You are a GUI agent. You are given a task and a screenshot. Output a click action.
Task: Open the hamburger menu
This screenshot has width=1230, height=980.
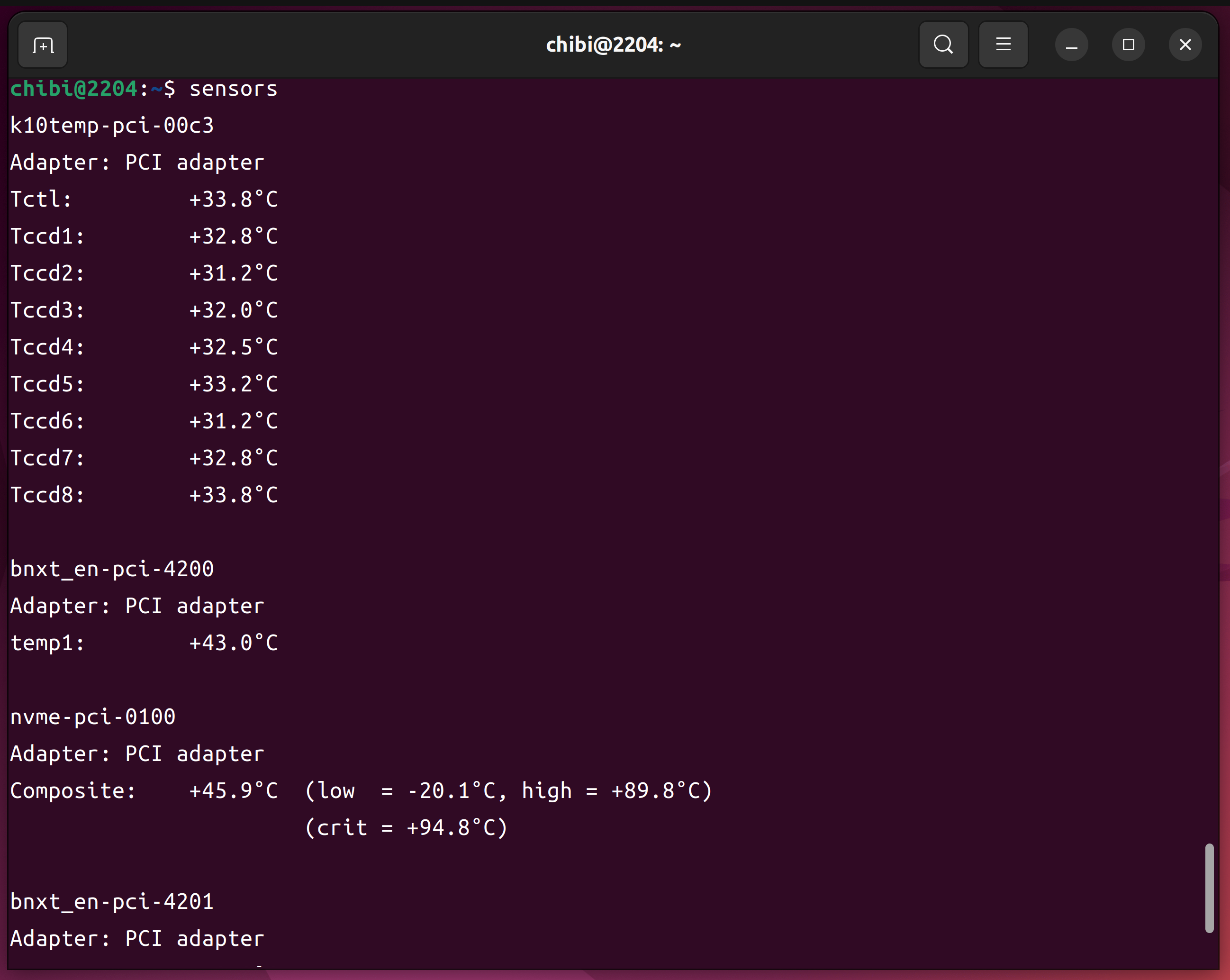click(1003, 45)
